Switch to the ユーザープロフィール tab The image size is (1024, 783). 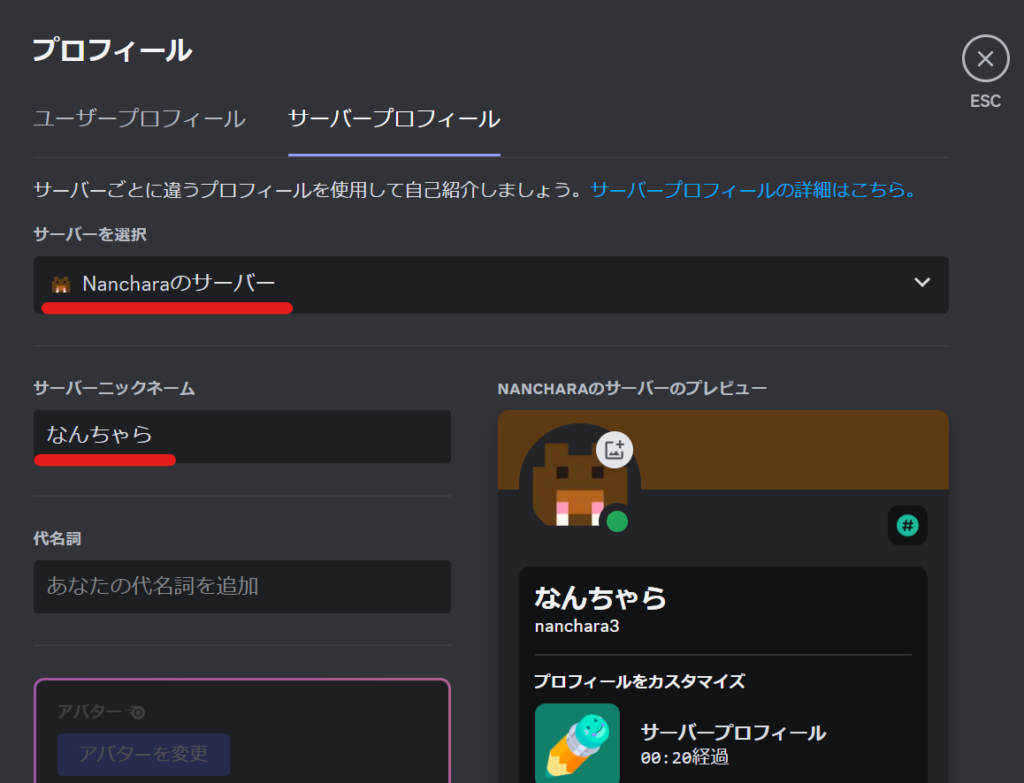139,119
